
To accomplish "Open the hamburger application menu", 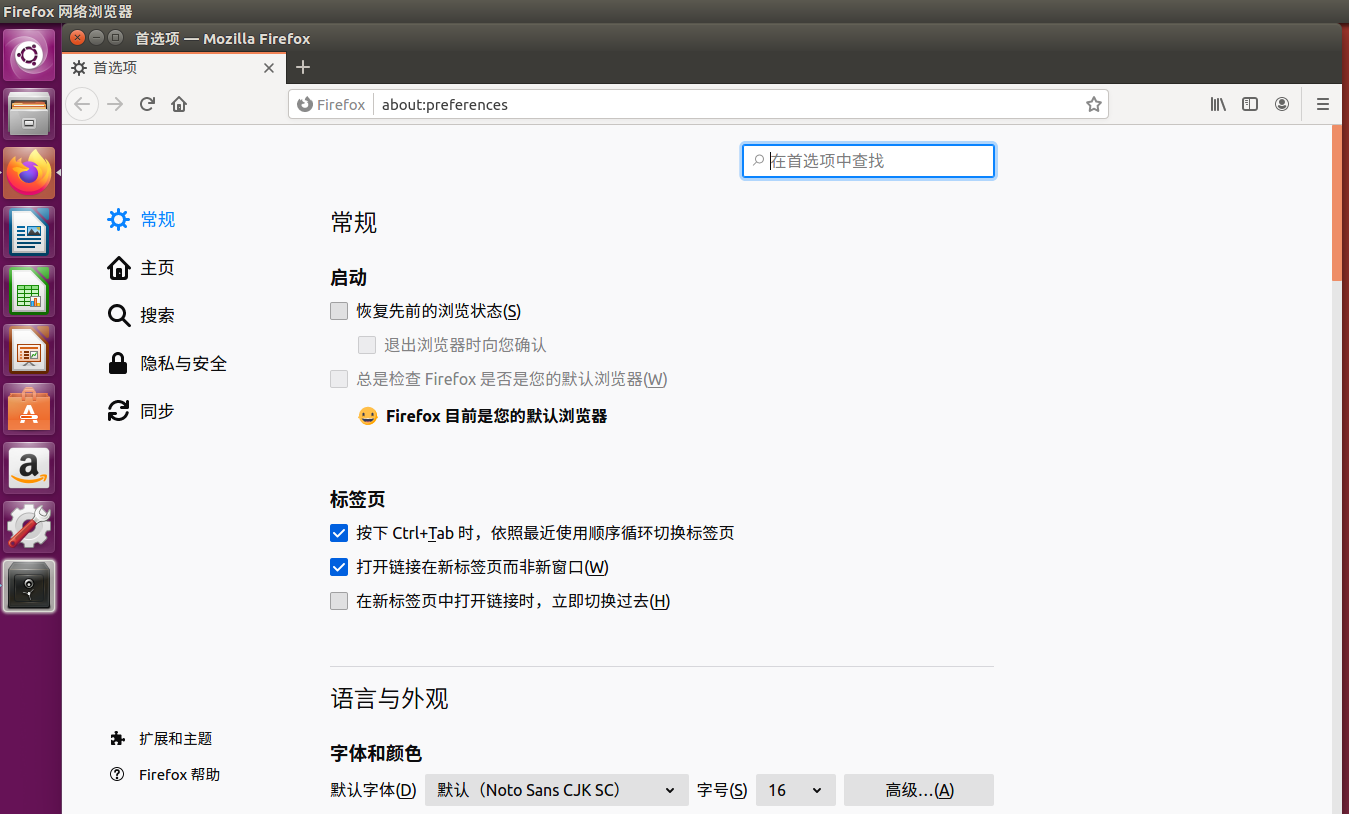I will coord(1323,104).
